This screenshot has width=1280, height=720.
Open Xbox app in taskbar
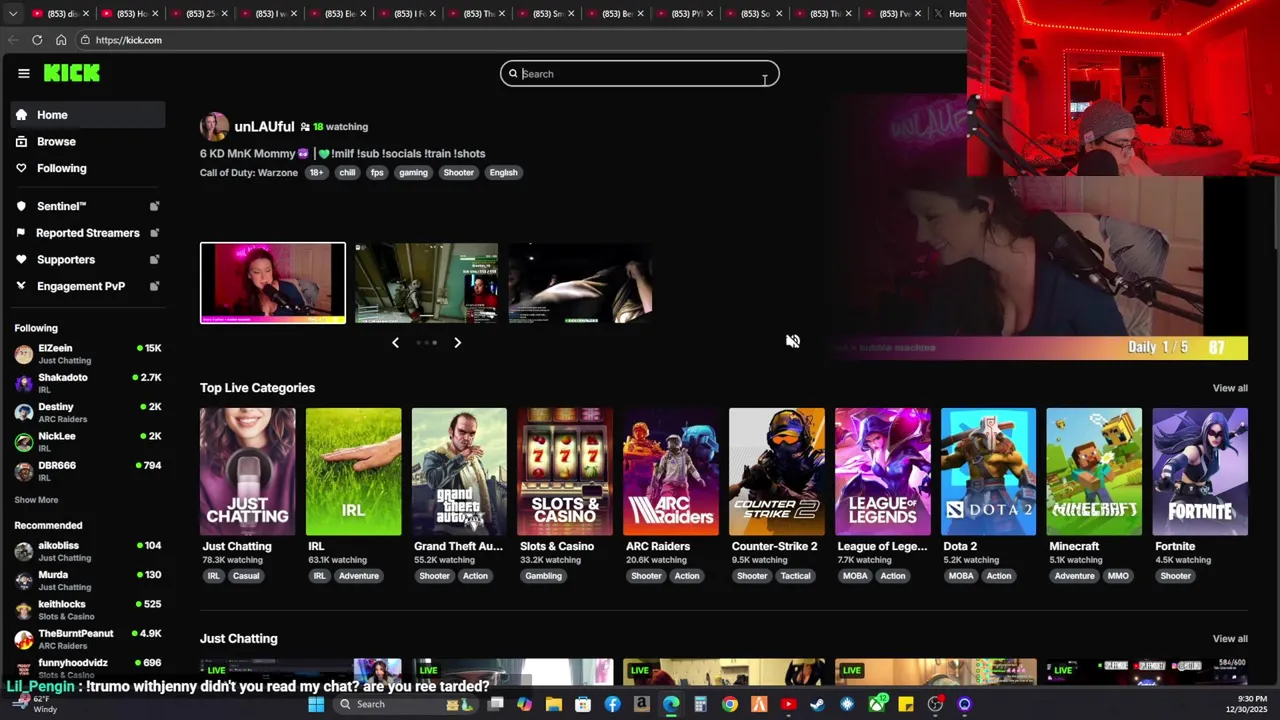click(x=877, y=704)
